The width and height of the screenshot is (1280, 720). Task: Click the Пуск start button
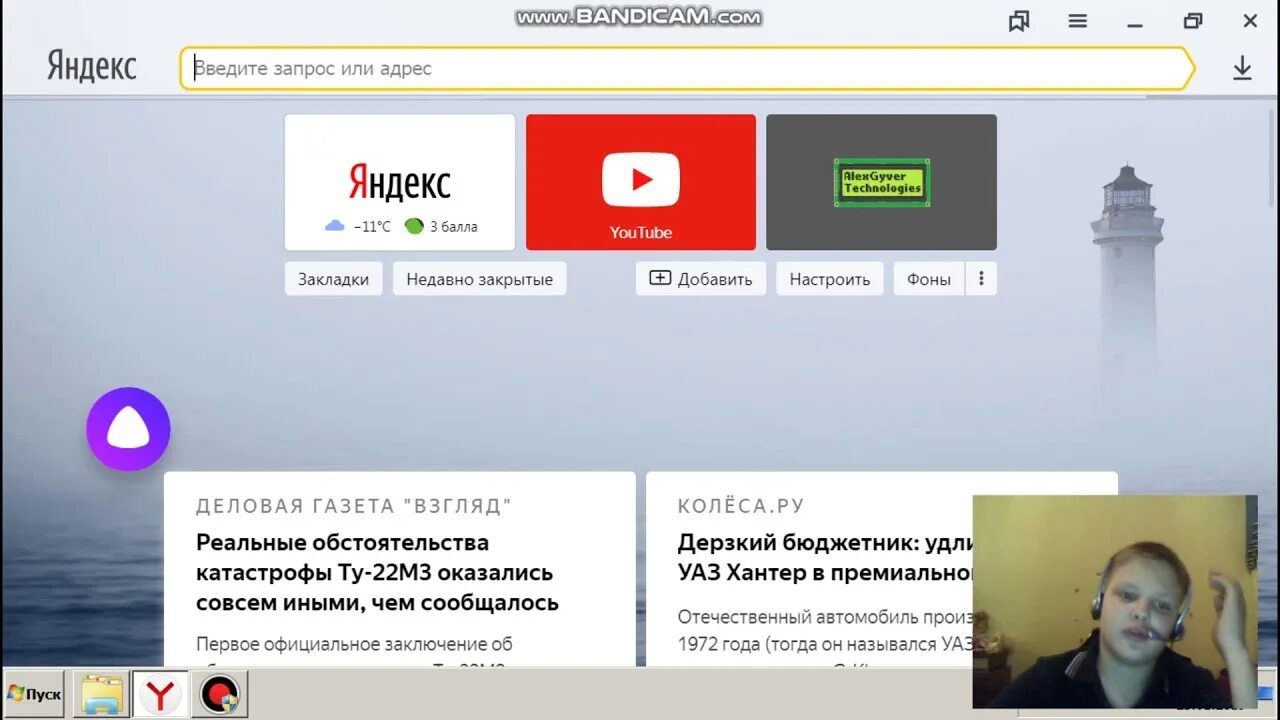click(x=34, y=694)
